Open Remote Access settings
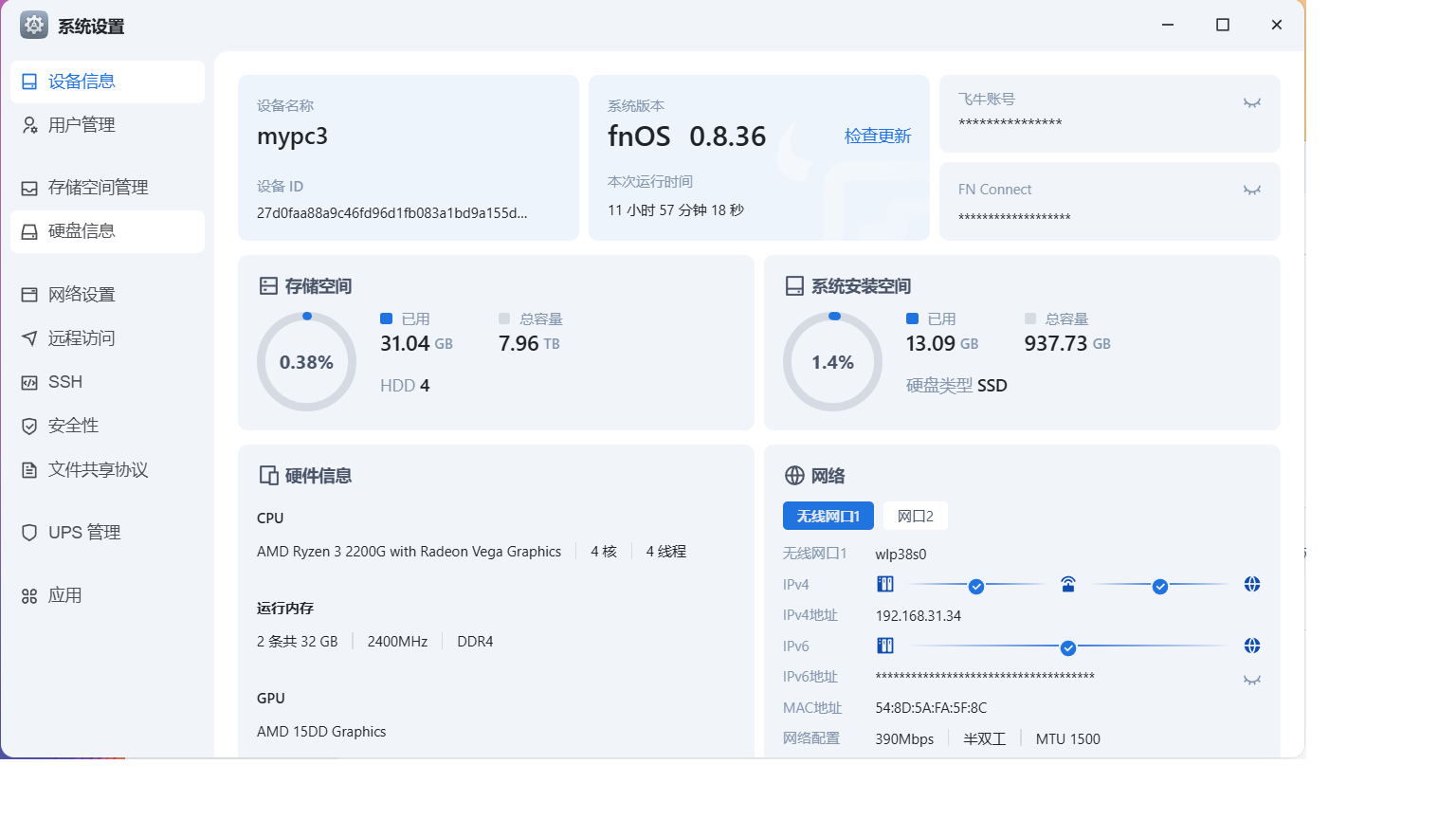The height and width of the screenshot is (819, 1456). pyautogui.click(x=81, y=338)
